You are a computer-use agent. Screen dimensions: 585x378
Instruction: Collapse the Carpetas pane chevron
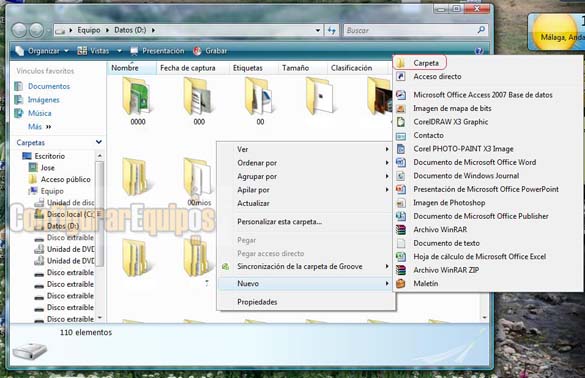[98, 142]
